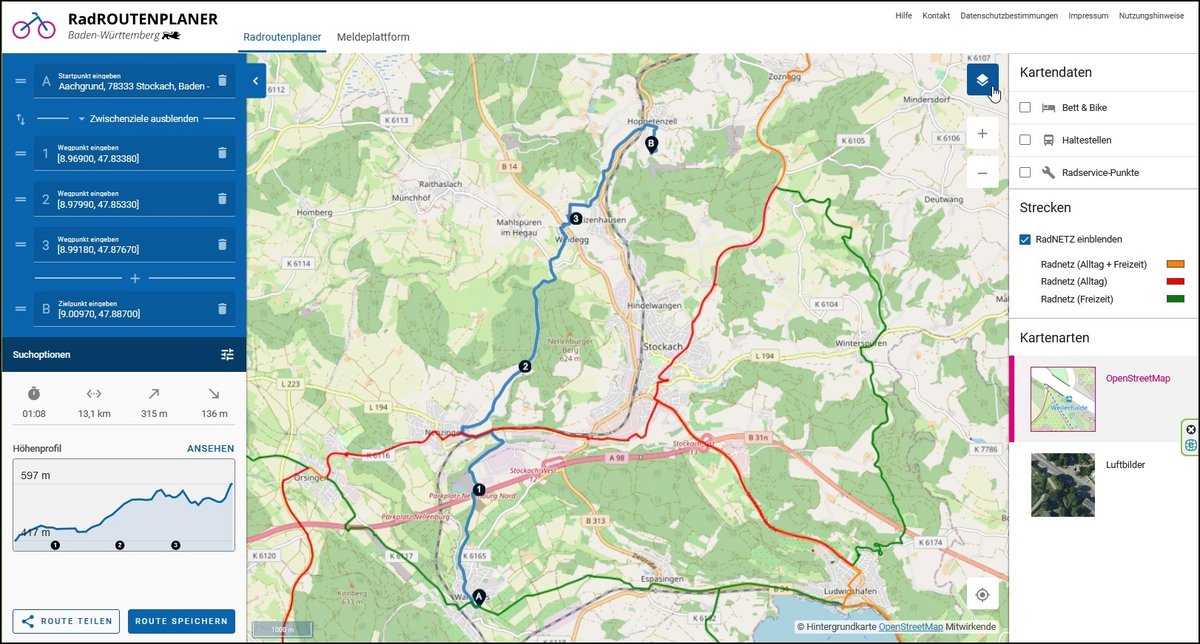This screenshot has width=1200, height=644.
Task: Uncheck RadNETZ einblenden
Action: pyautogui.click(x=1025, y=239)
